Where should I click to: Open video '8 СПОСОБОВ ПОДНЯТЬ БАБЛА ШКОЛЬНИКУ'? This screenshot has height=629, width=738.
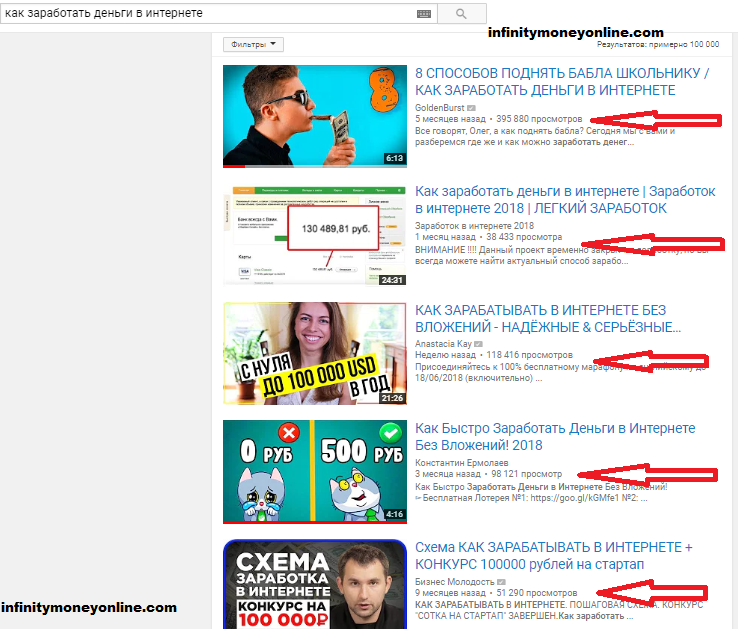pyautogui.click(x=562, y=81)
